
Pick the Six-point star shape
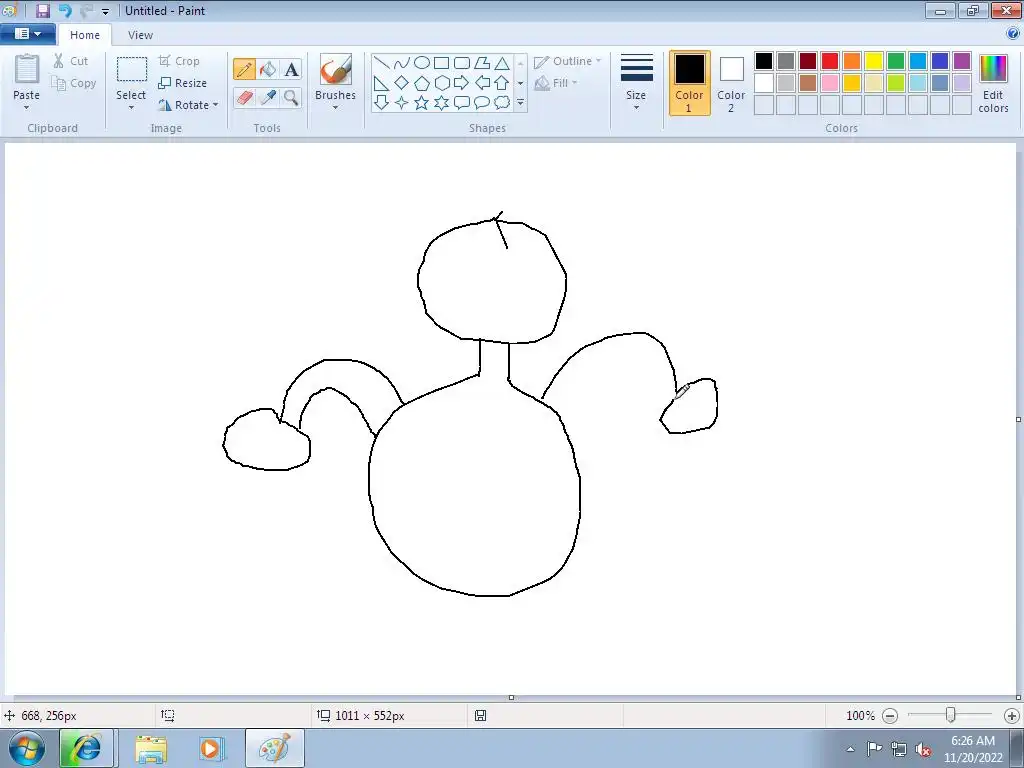tap(441, 103)
